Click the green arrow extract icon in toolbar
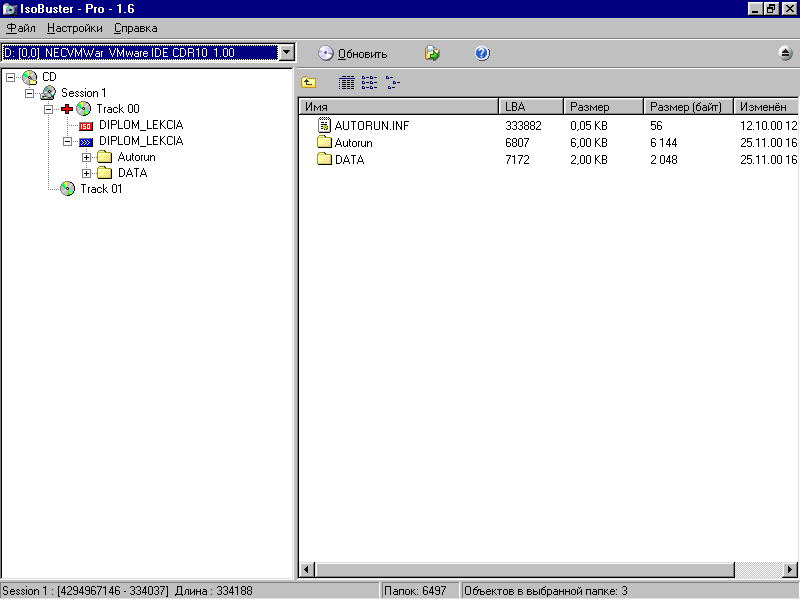 pyautogui.click(x=432, y=54)
